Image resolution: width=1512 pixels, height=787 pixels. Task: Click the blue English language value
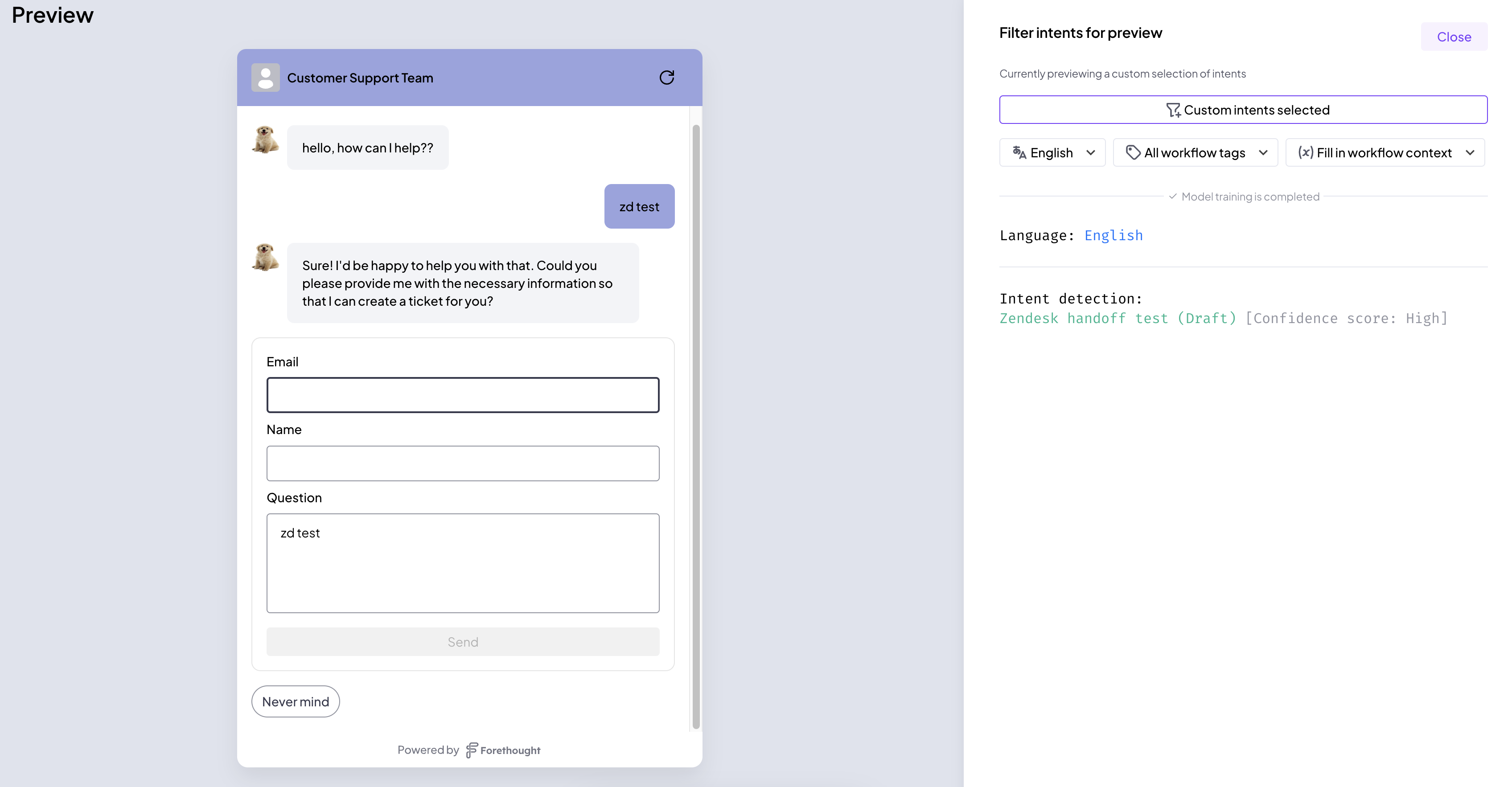point(1113,235)
